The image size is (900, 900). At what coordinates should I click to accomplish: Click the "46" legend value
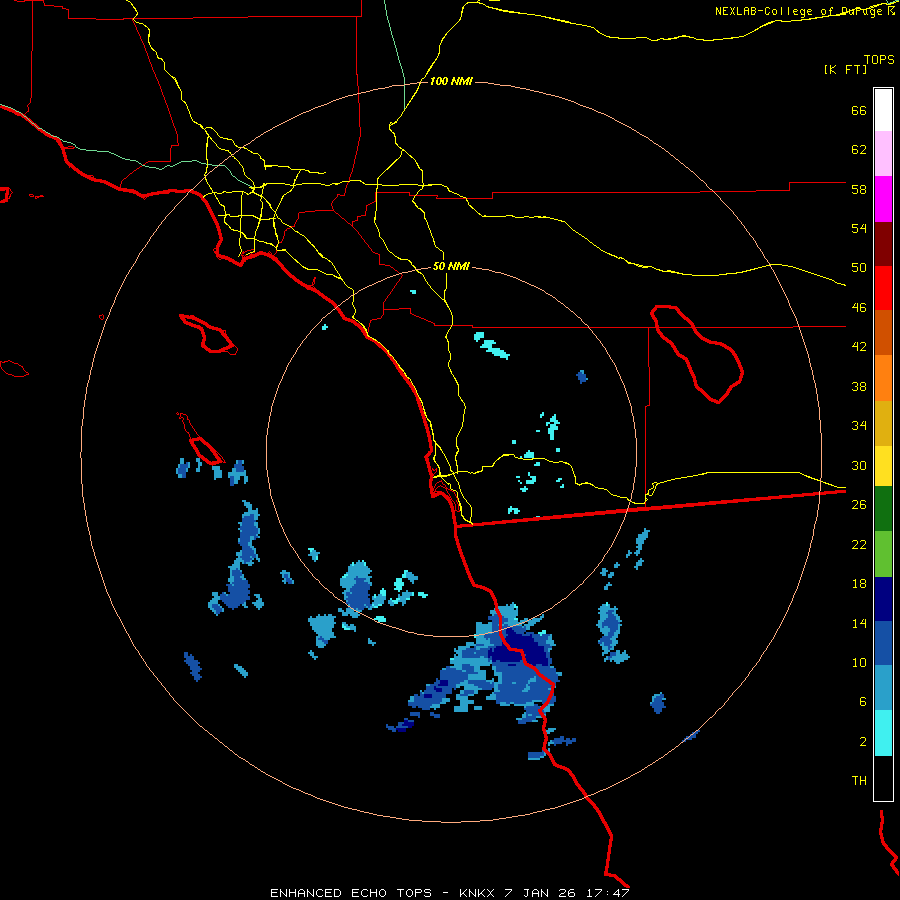click(859, 307)
